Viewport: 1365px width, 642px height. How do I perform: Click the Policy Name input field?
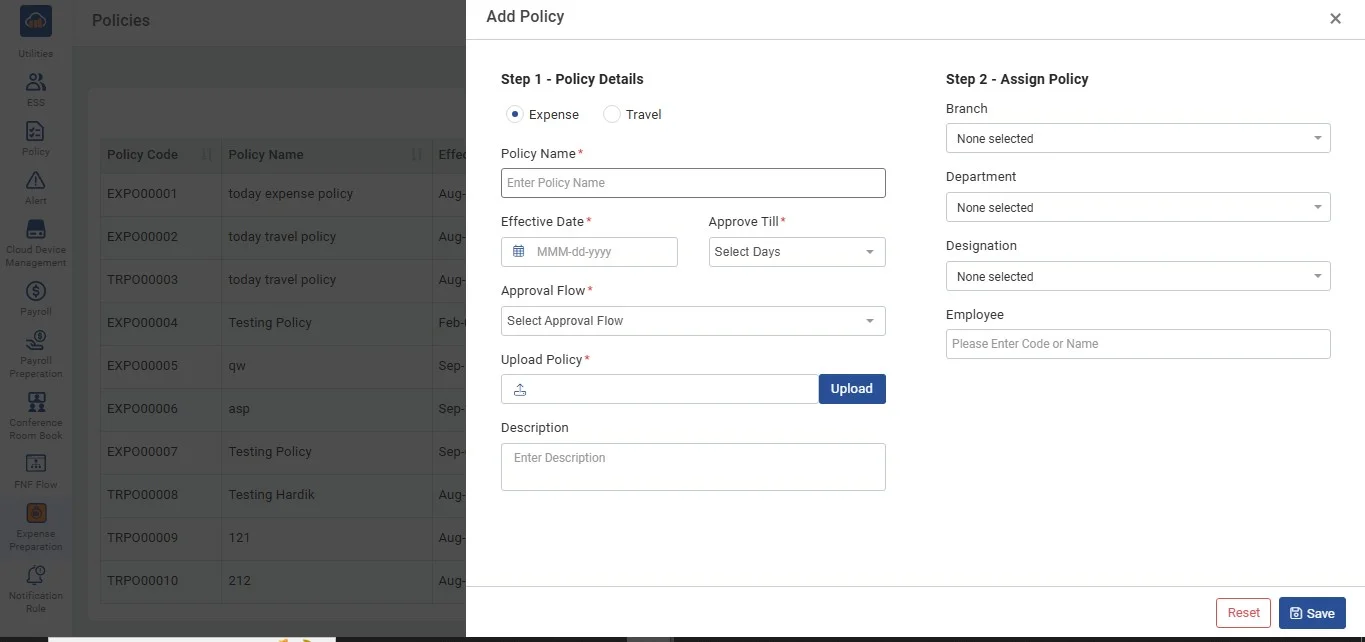692,183
